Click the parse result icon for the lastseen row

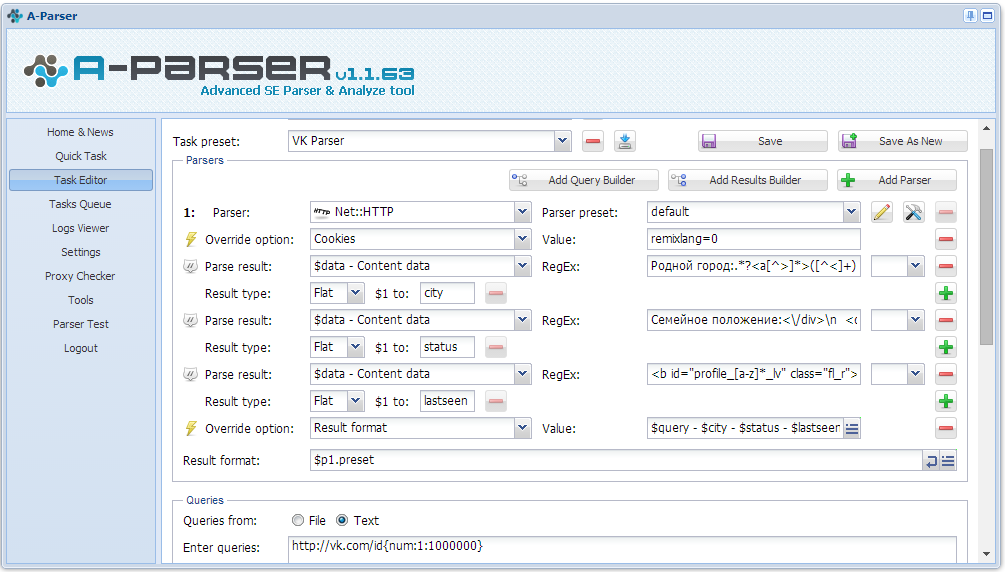(190, 374)
